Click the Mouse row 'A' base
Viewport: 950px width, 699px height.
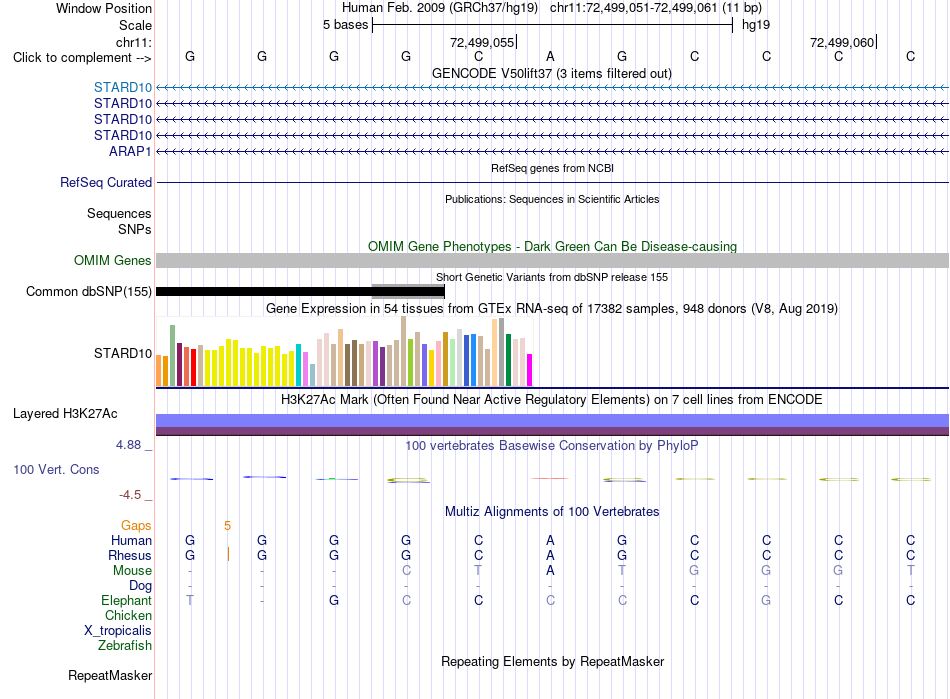pos(550,571)
